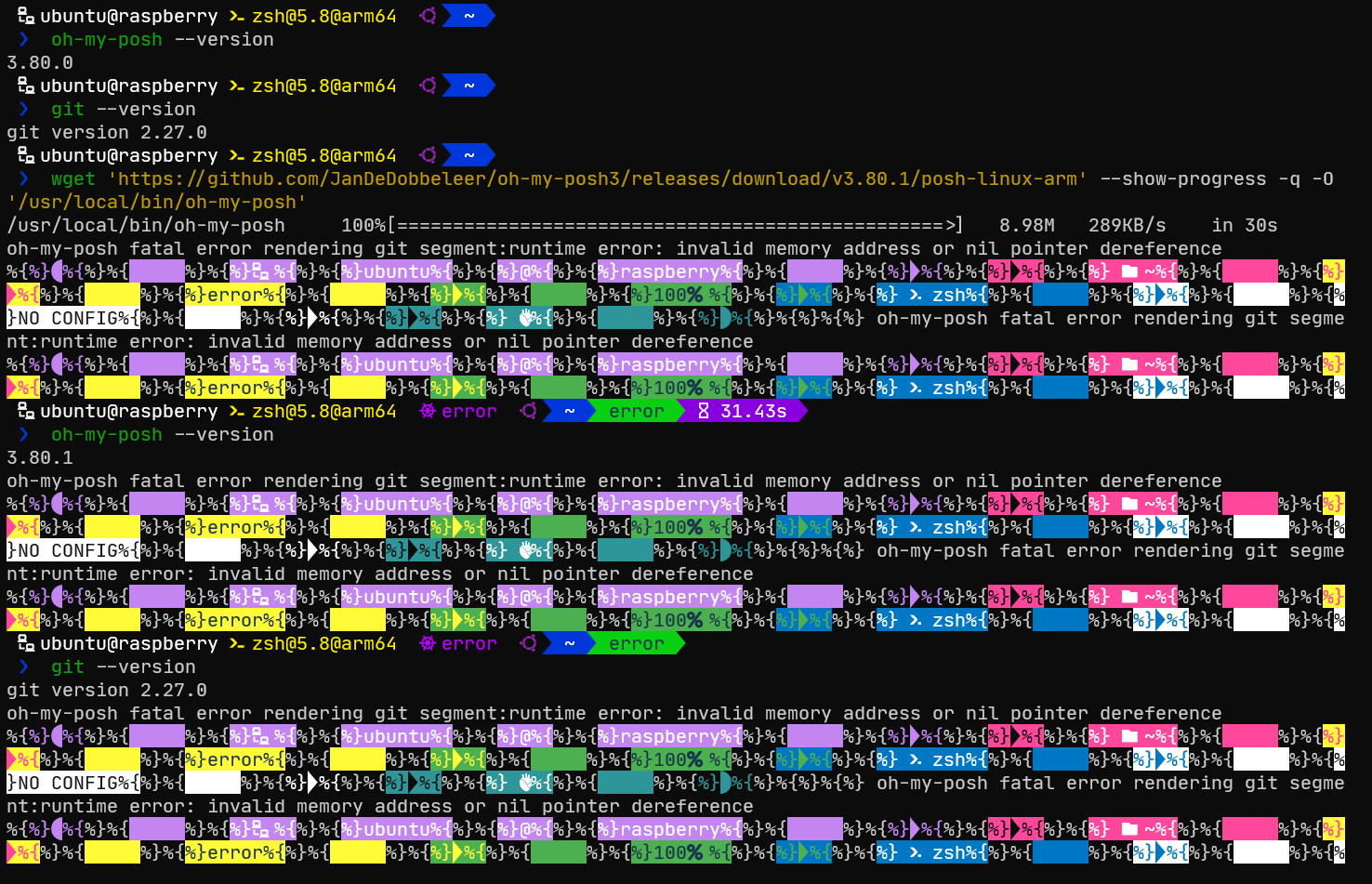Image resolution: width=1372 pixels, height=884 pixels.
Task: Select the shell prompt icon beside zsh@5.8@arm64
Action: (238, 16)
